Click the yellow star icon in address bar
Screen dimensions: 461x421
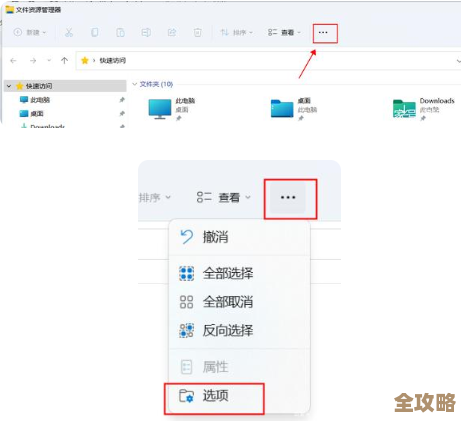click(x=85, y=60)
